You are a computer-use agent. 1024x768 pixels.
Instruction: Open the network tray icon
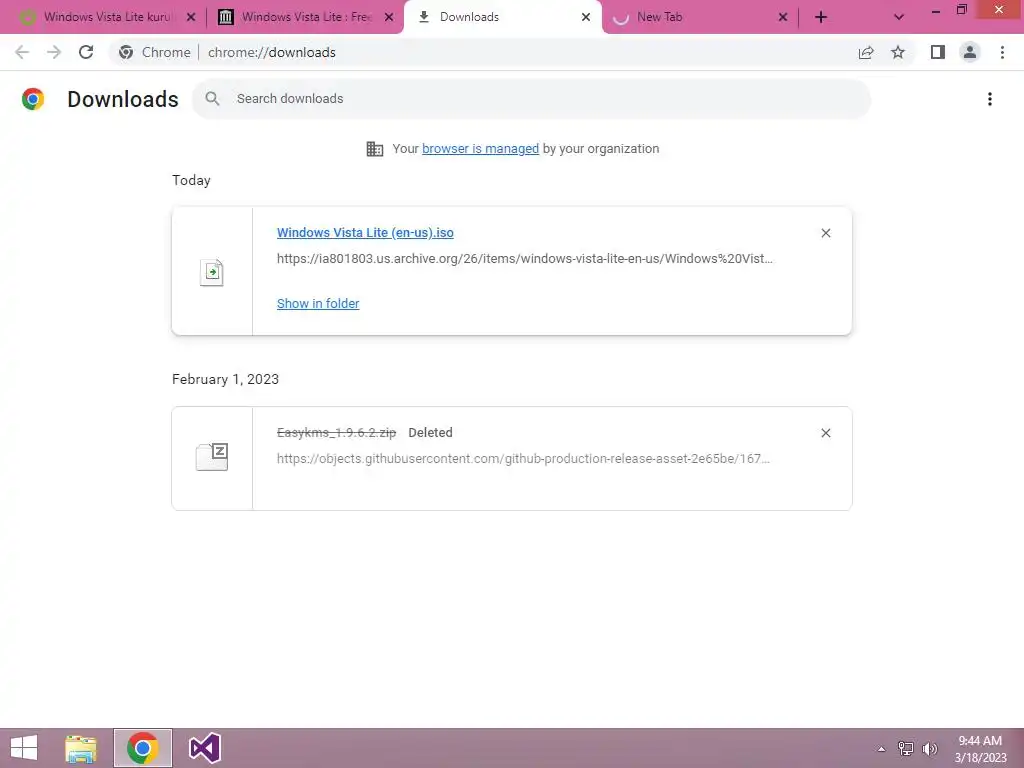click(x=906, y=749)
